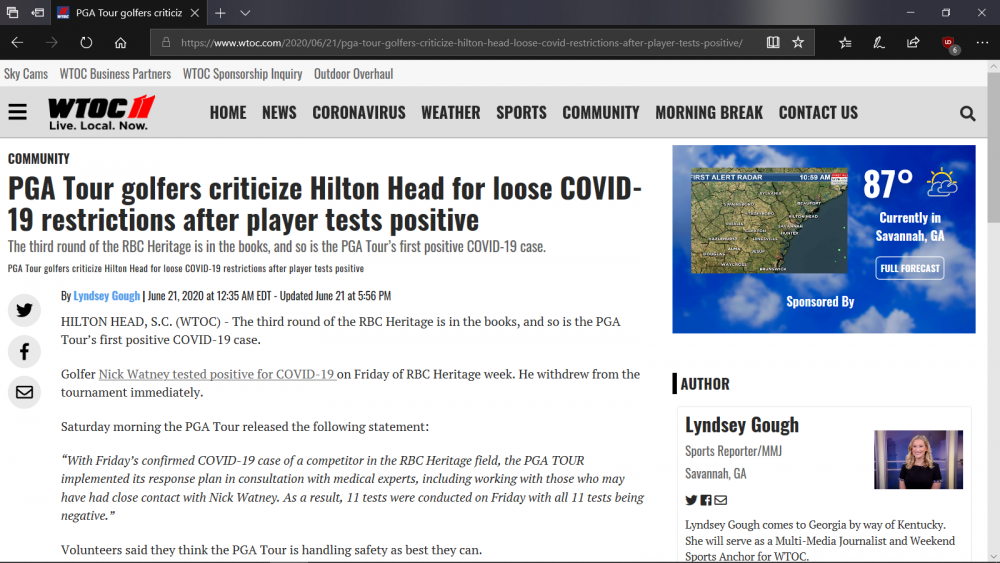Open browser settings and more menu
1000x563 pixels.
982,43
